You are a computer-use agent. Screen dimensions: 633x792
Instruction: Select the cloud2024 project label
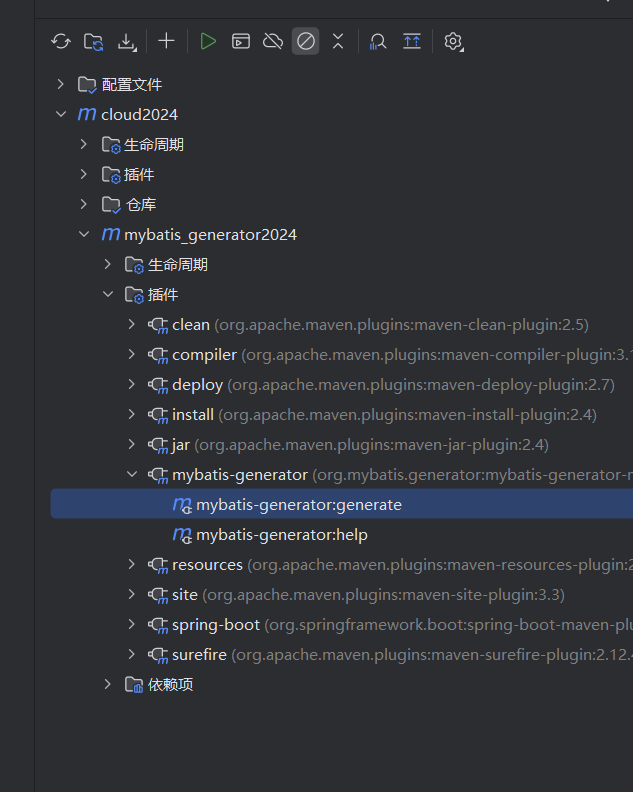[x=139, y=115]
